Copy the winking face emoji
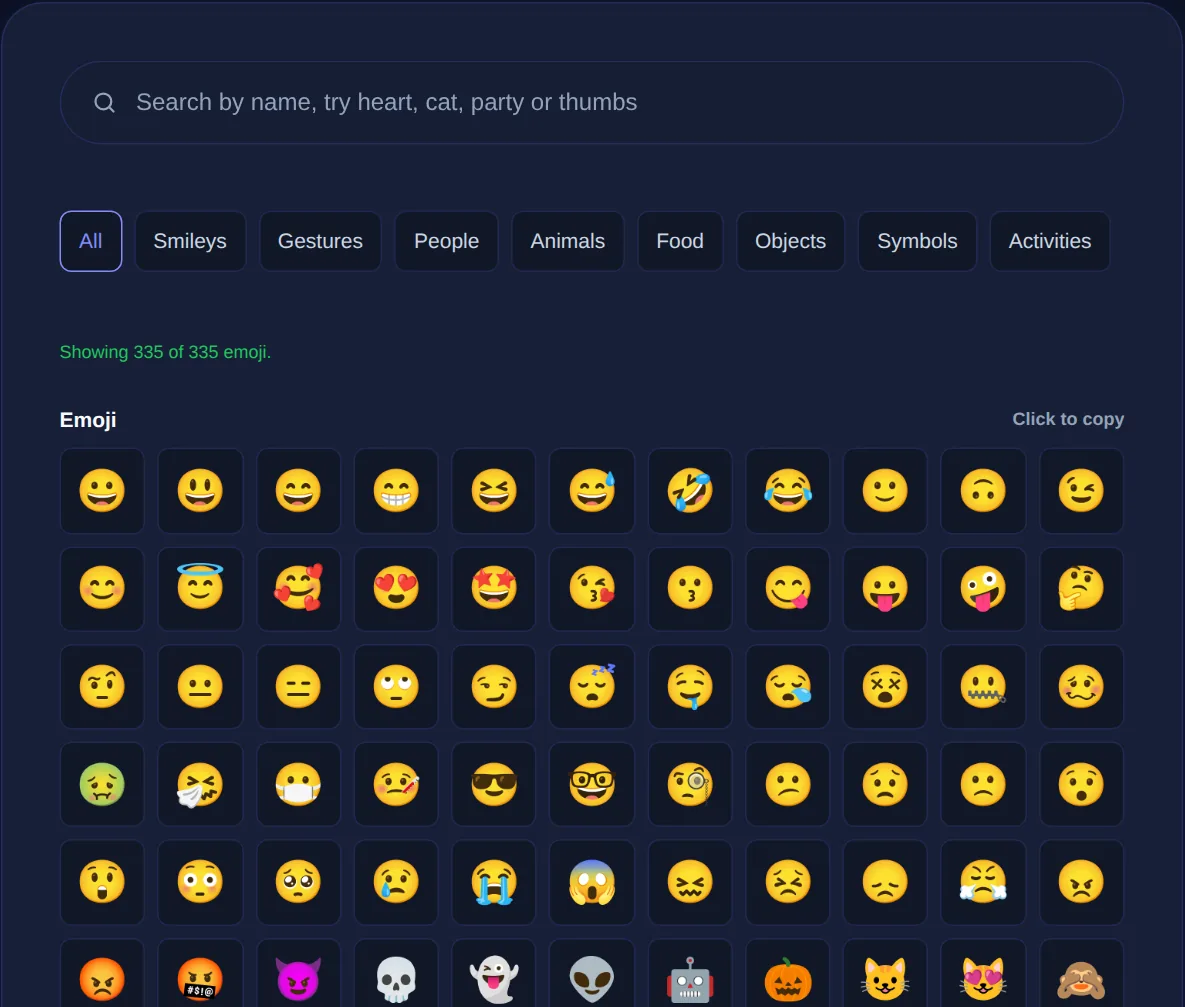 point(1081,491)
